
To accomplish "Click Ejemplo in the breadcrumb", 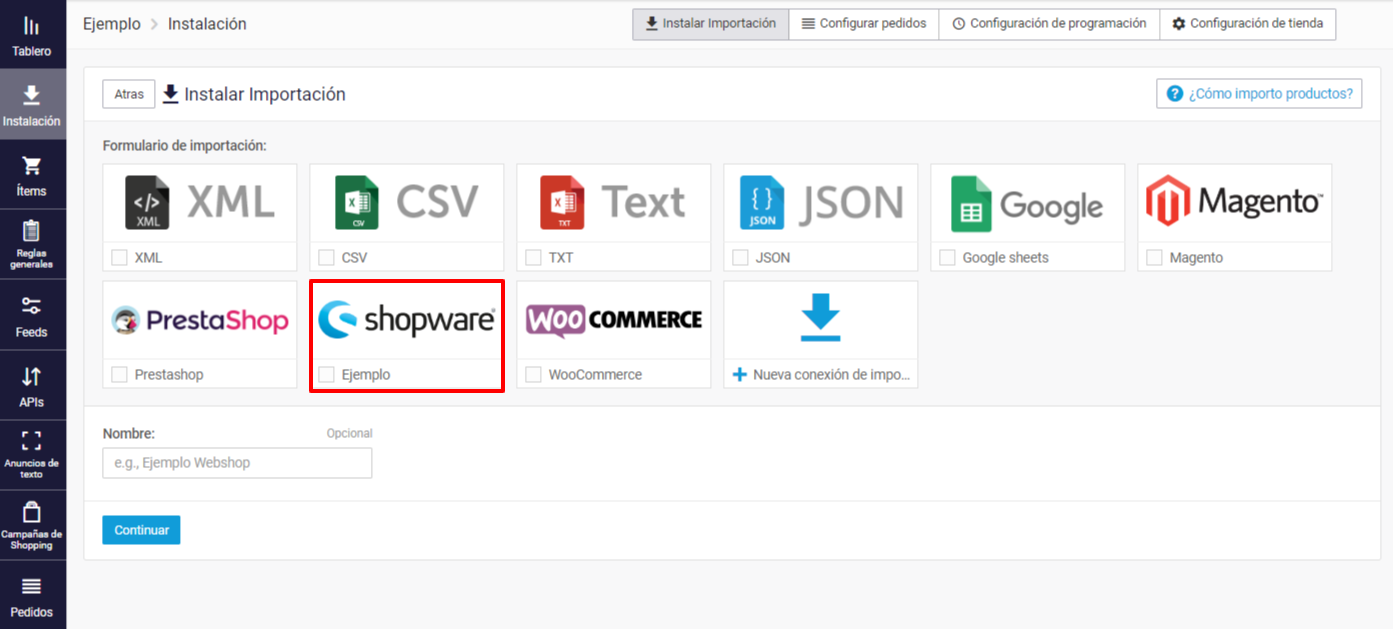I will (112, 24).
